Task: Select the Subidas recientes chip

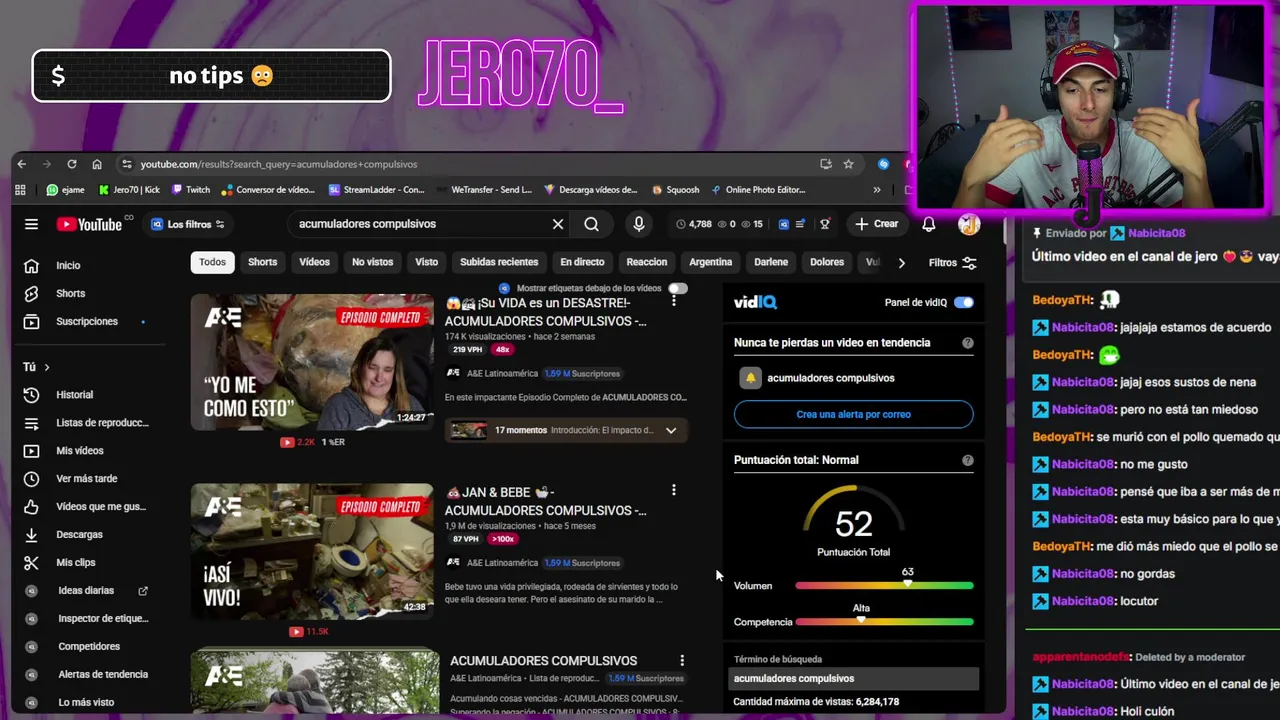Action: click(x=499, y=262)
